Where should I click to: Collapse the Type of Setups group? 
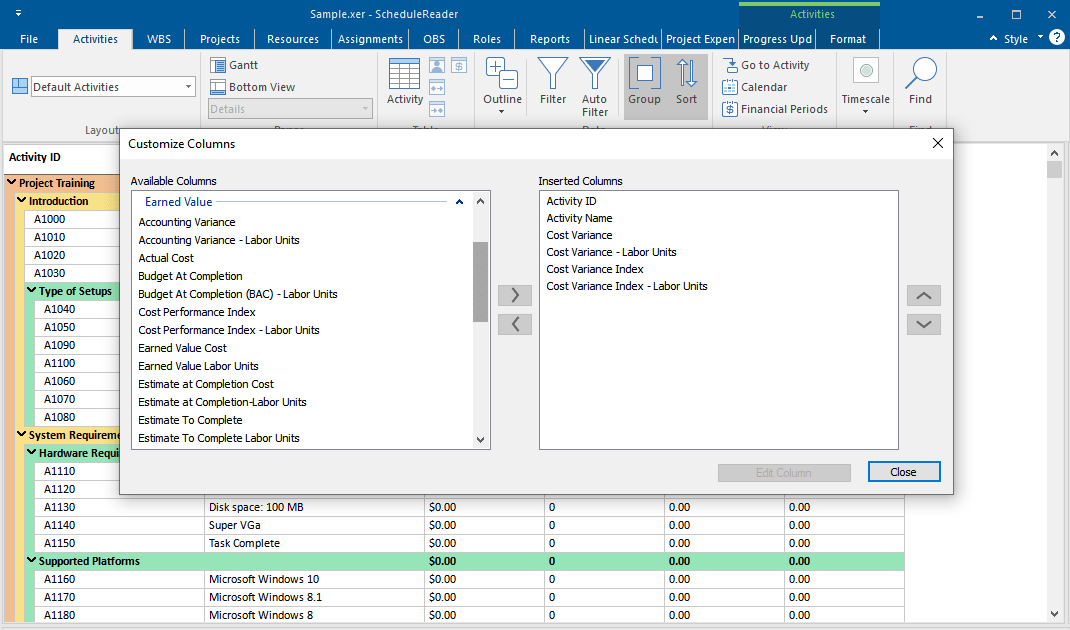31,291
